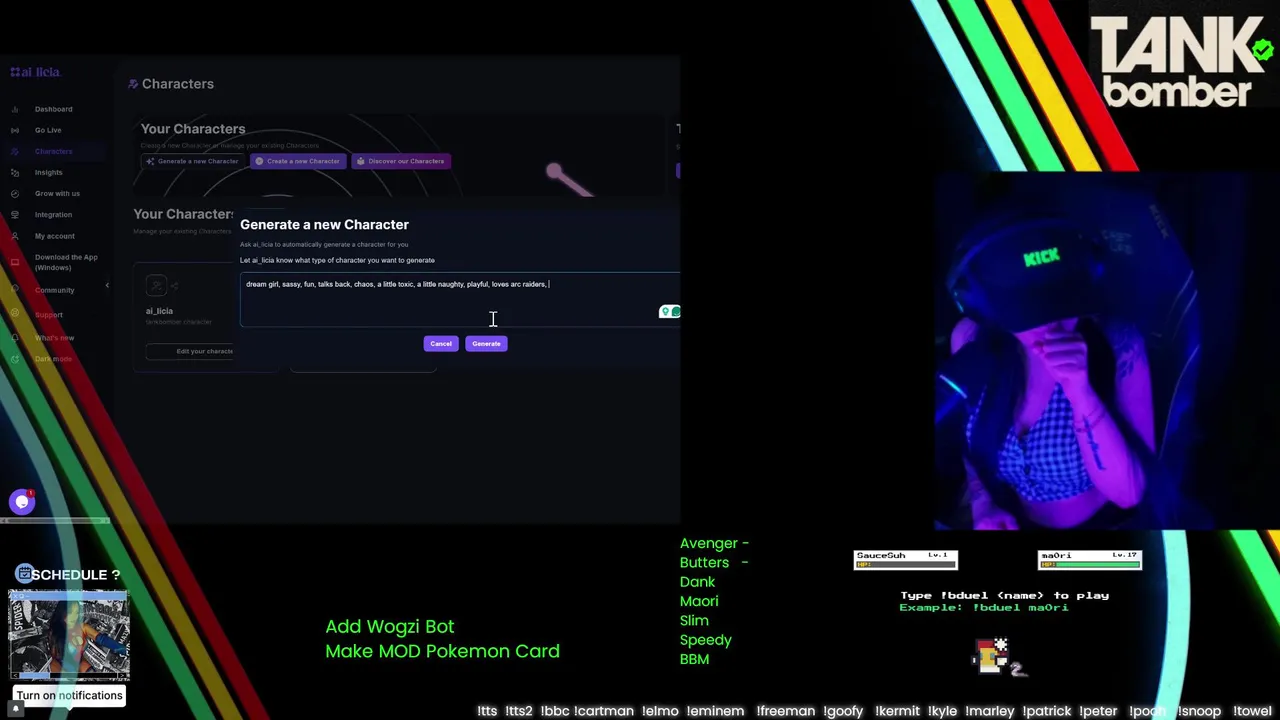The height and width of the screenshot is (720, 1280).
Task: Click 'Slim' in the name list
Action: [694, 621]
